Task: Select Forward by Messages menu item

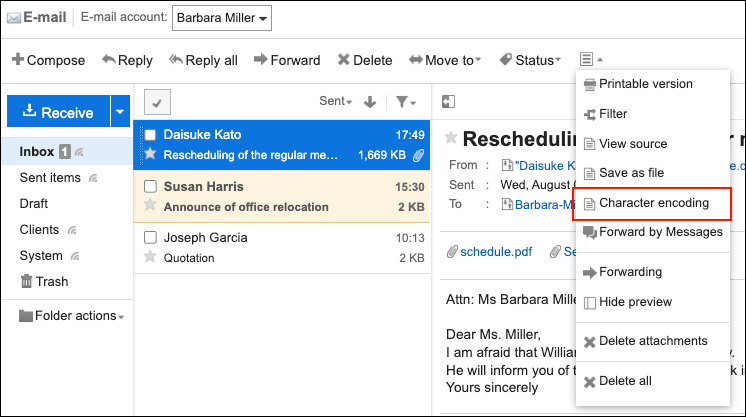Action: click(653, 232)
